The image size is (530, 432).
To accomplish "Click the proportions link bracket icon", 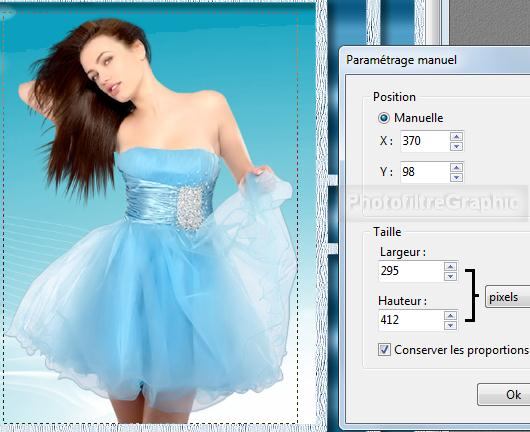I will tap(472, 295).
